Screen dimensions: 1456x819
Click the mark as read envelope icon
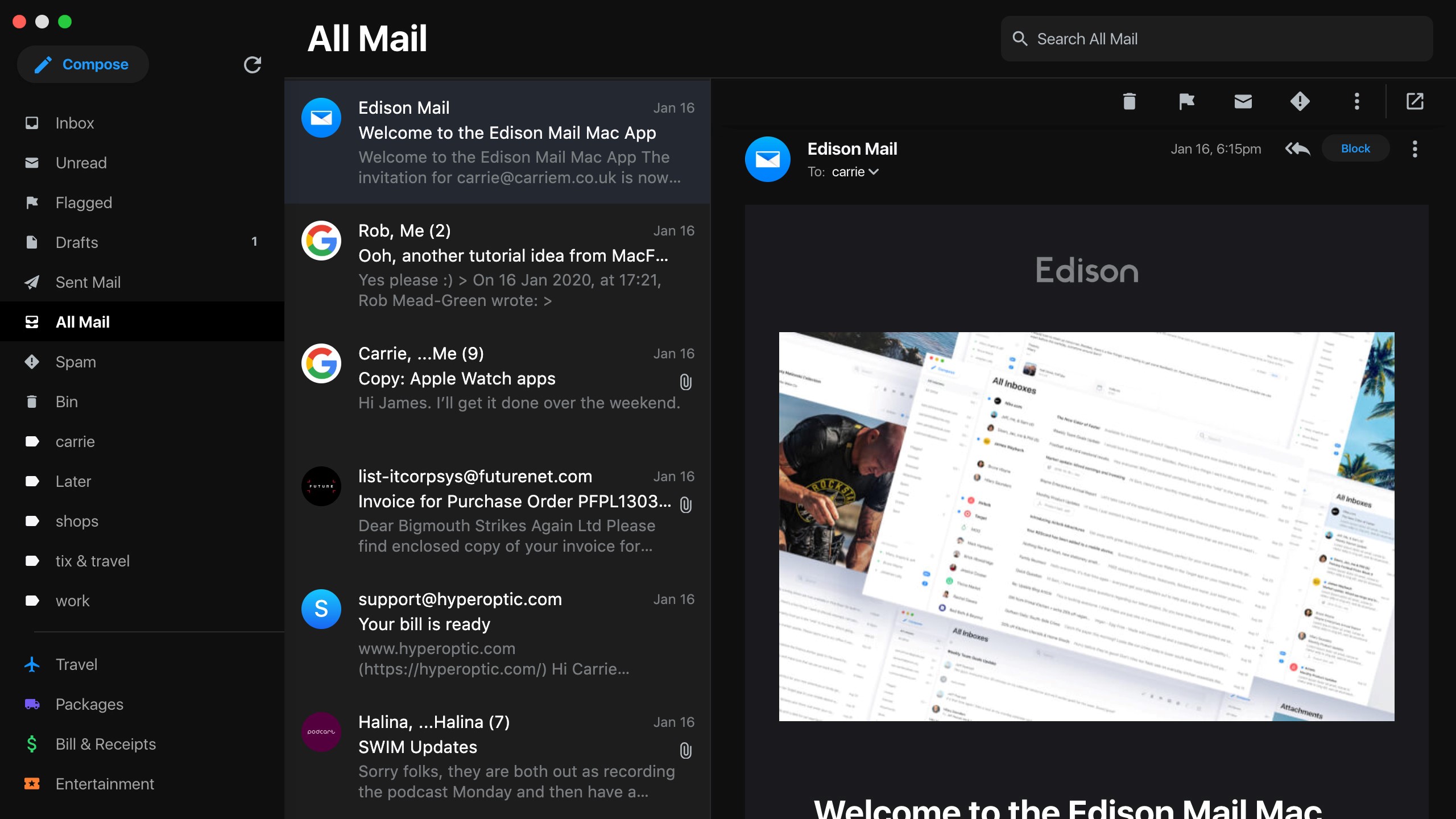point(1243,101)
